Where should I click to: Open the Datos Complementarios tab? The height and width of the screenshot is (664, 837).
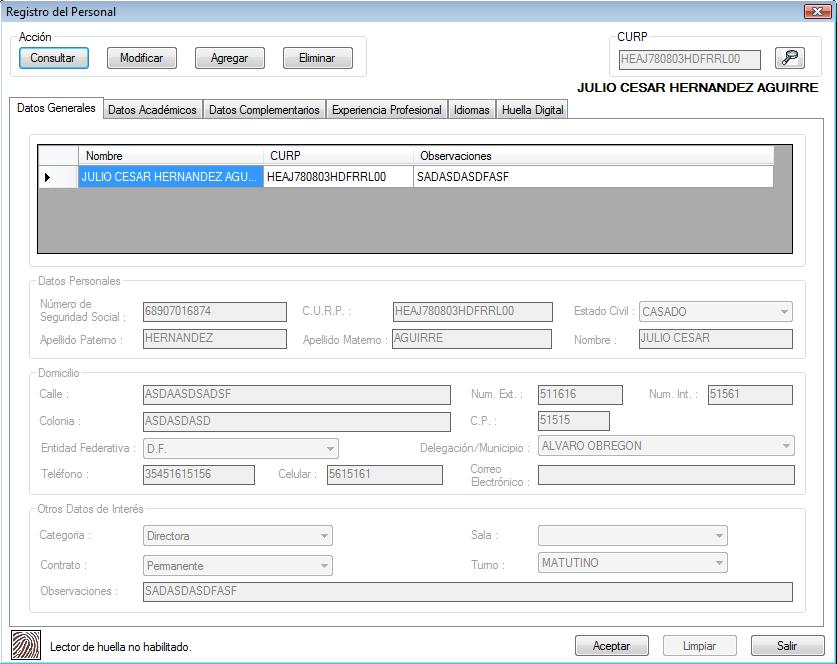264,110
